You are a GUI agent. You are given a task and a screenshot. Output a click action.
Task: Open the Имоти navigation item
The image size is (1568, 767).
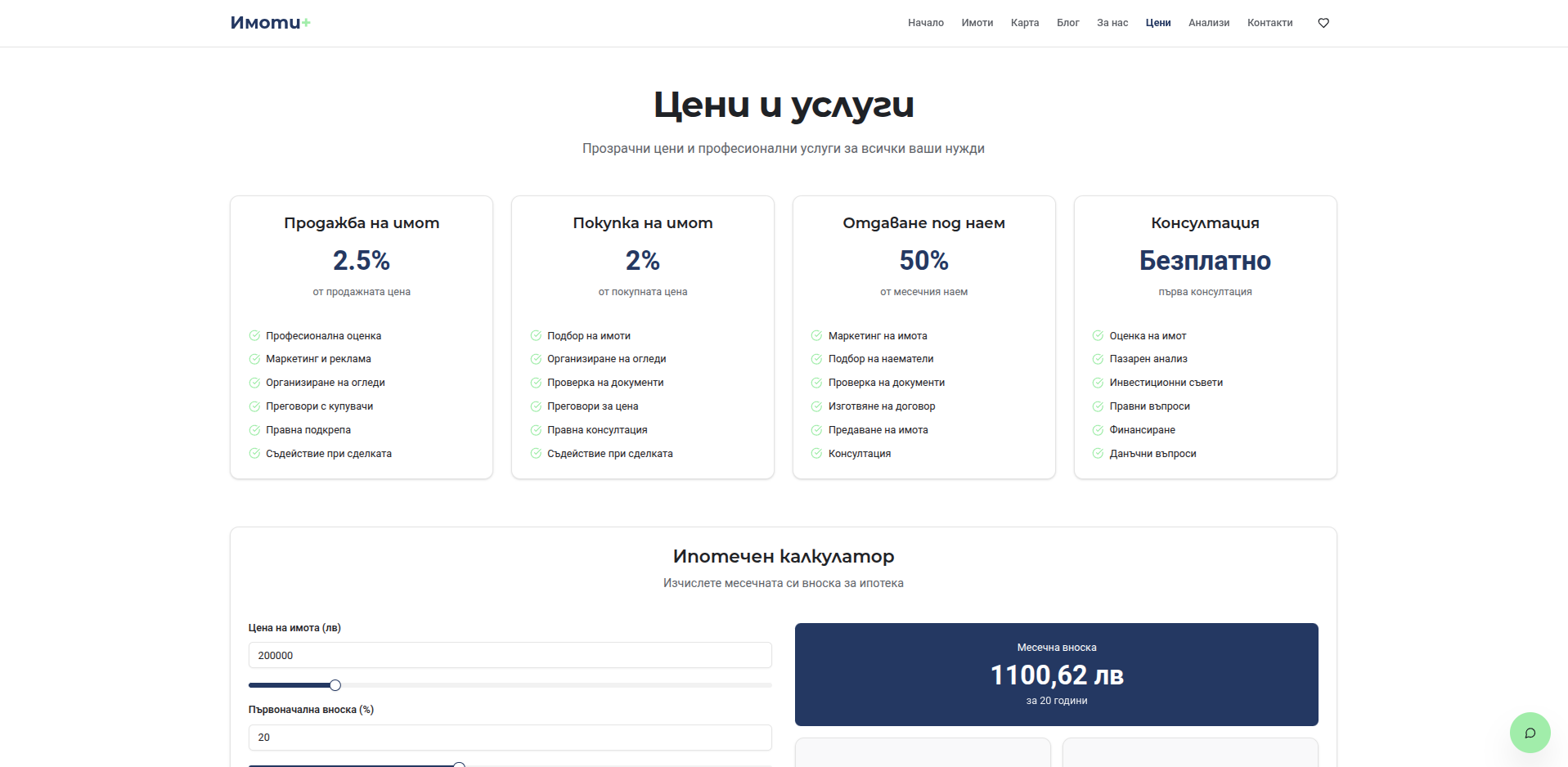977,23
